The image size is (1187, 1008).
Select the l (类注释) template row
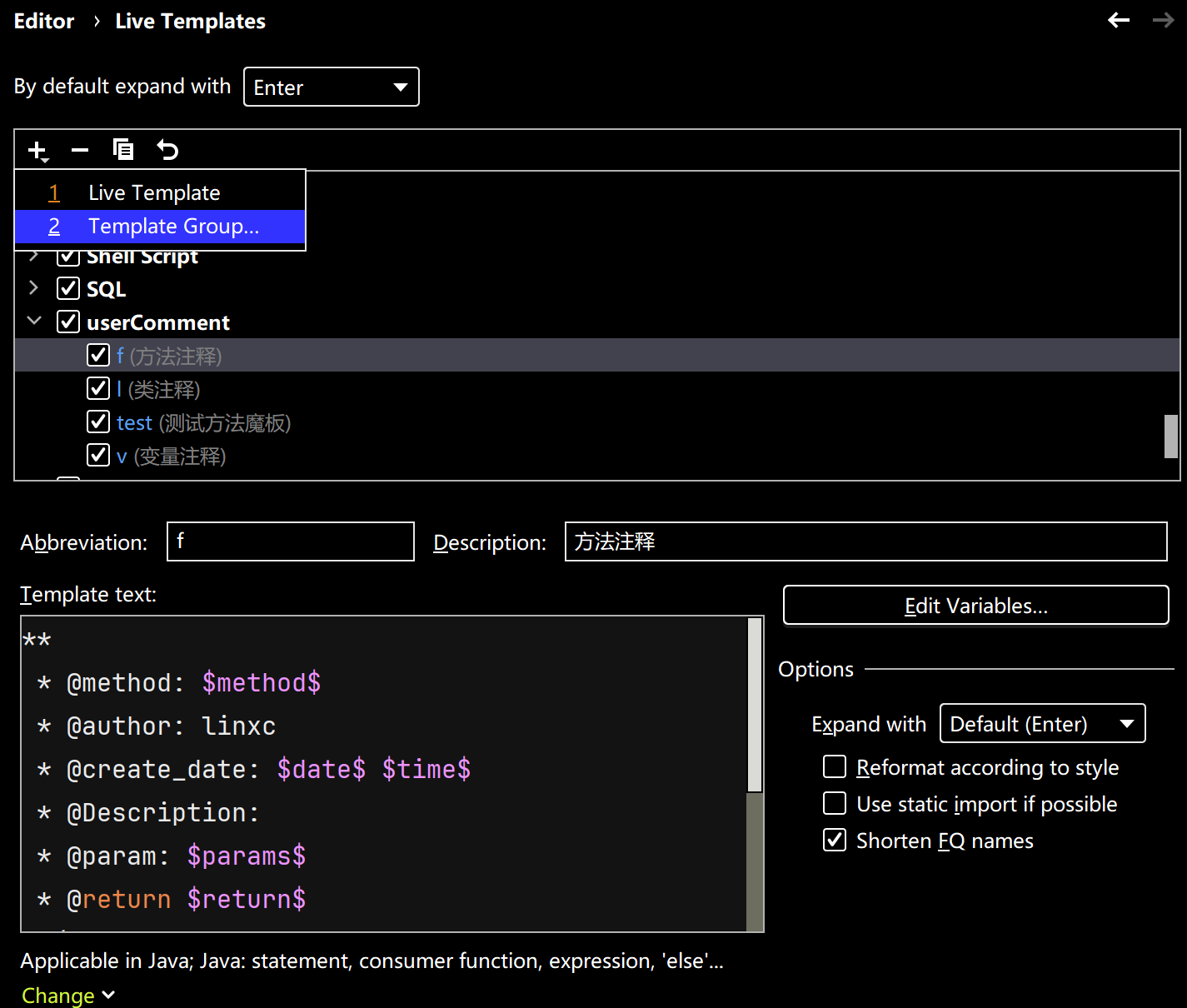[x=597, y=388]
